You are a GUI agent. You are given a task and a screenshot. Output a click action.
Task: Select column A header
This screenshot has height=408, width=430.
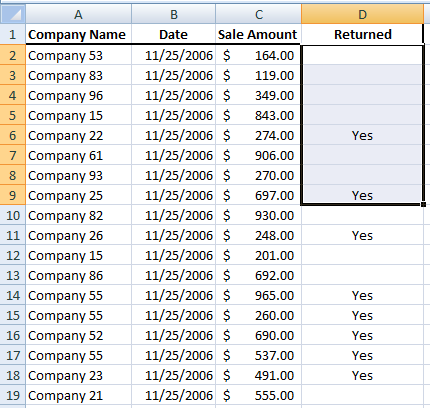pos(78,14)
